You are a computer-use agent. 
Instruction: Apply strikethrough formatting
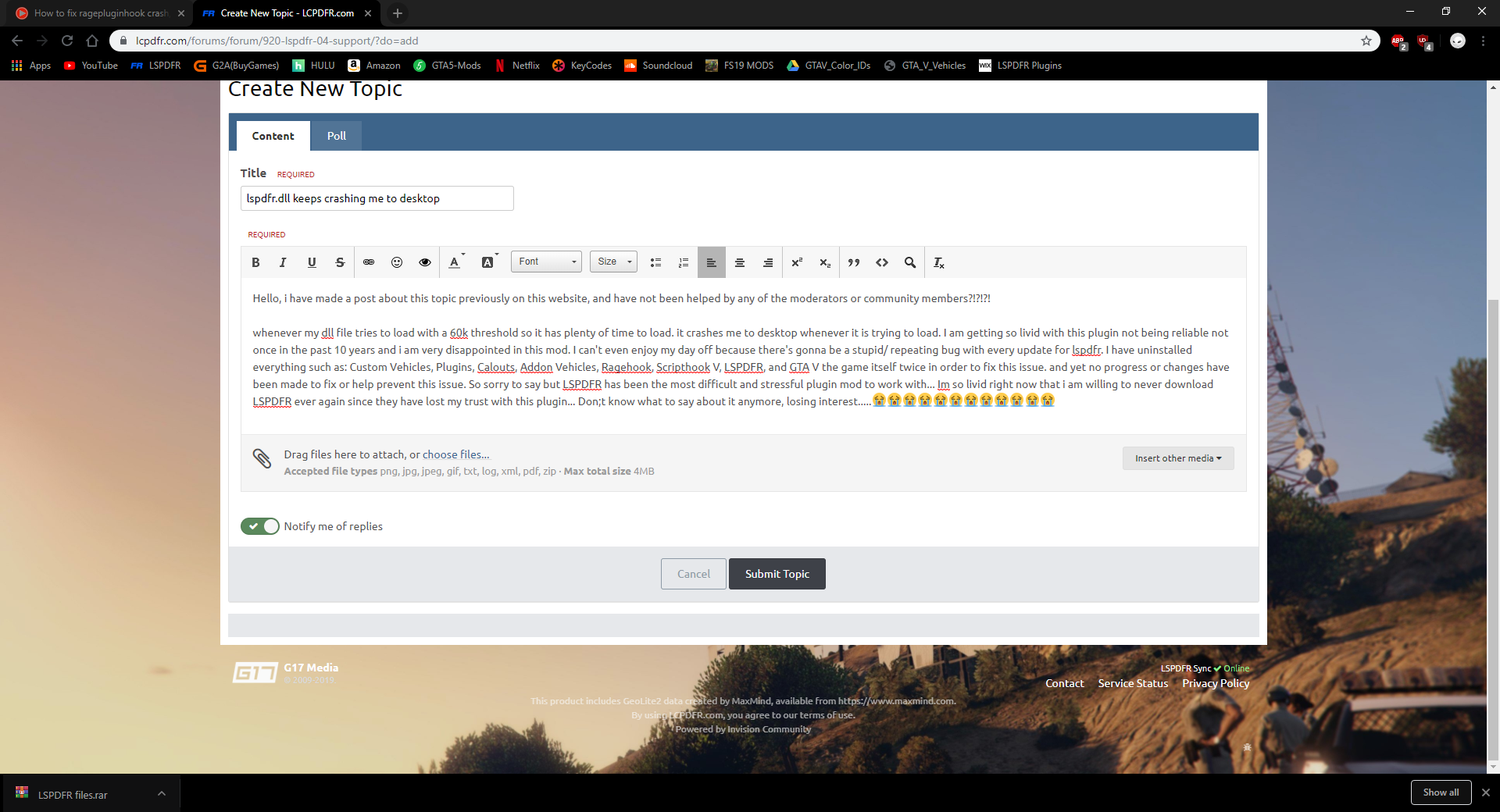340,262
